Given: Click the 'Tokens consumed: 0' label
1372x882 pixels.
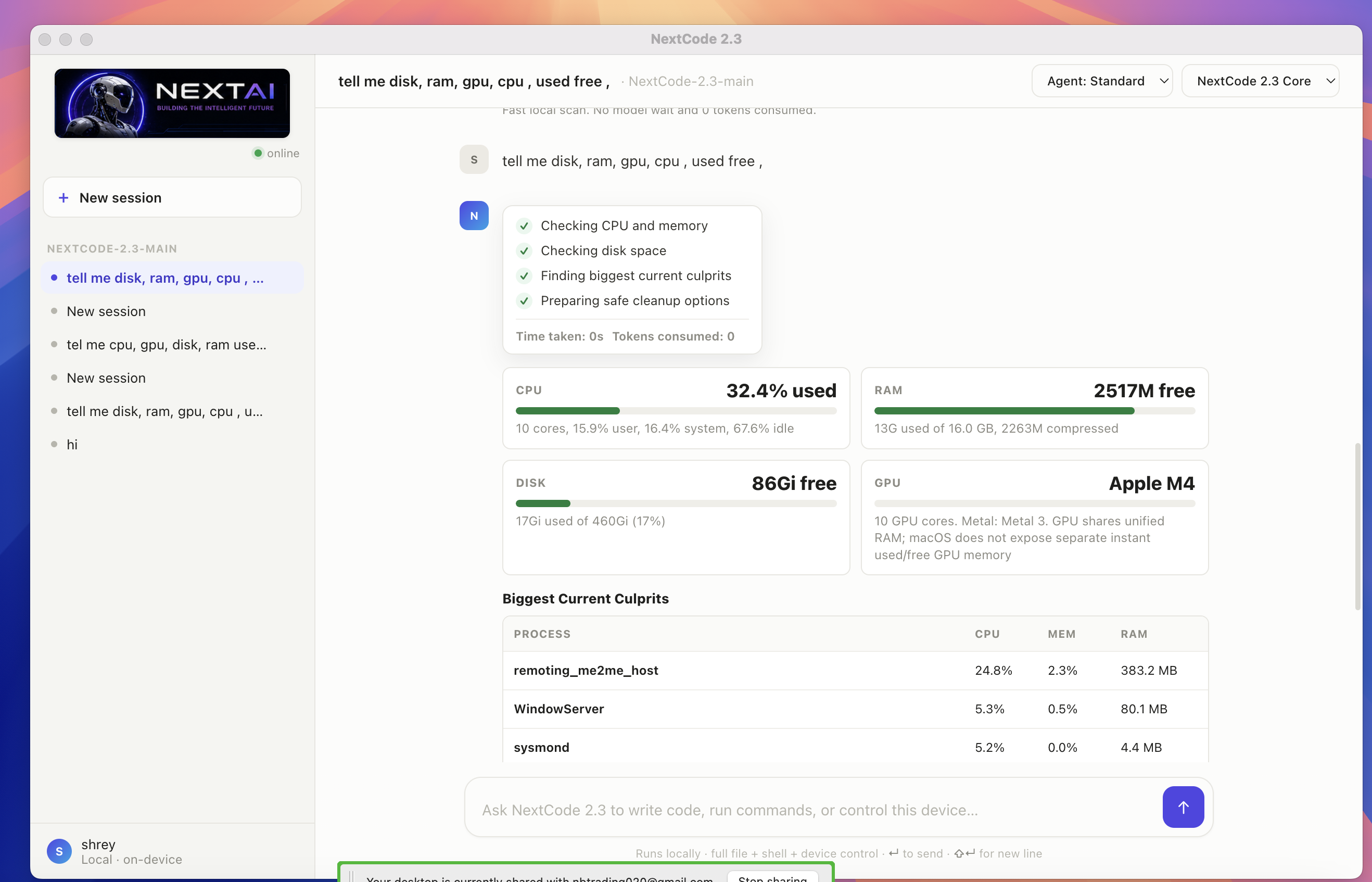Looking at the screenshot, I should [x=673, y=336].
